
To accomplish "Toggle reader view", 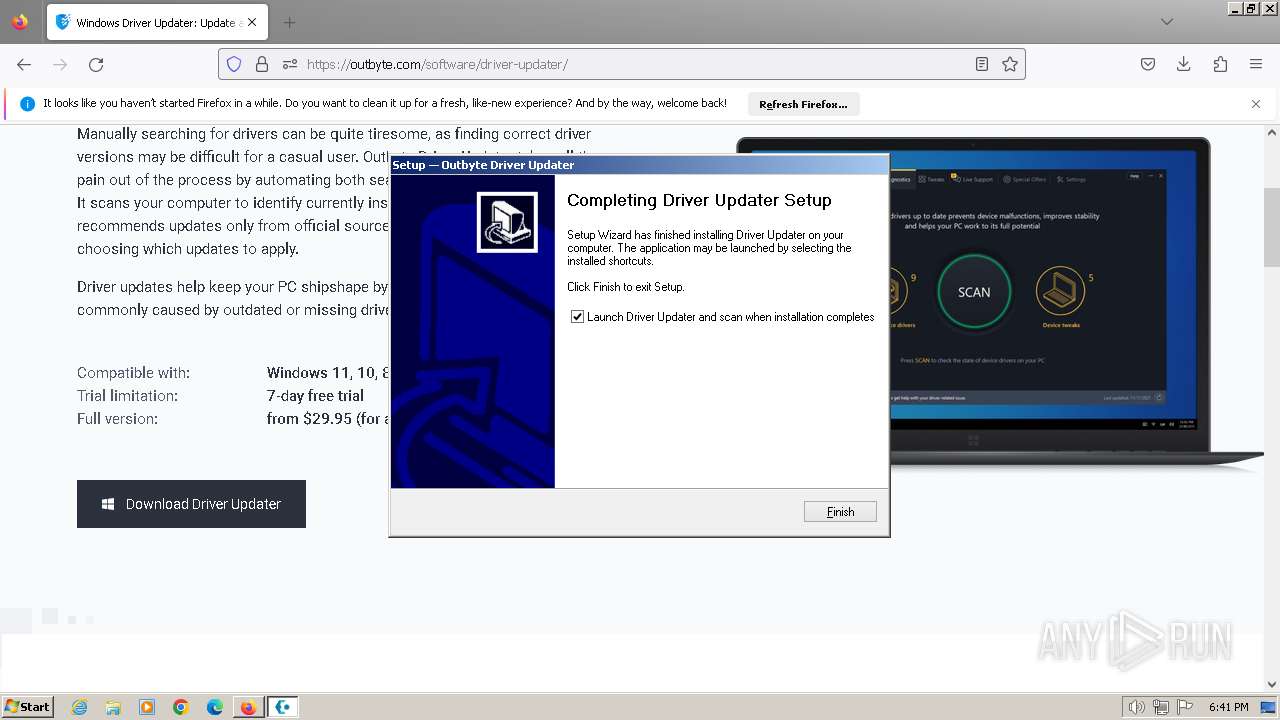I will pos(982,64).
